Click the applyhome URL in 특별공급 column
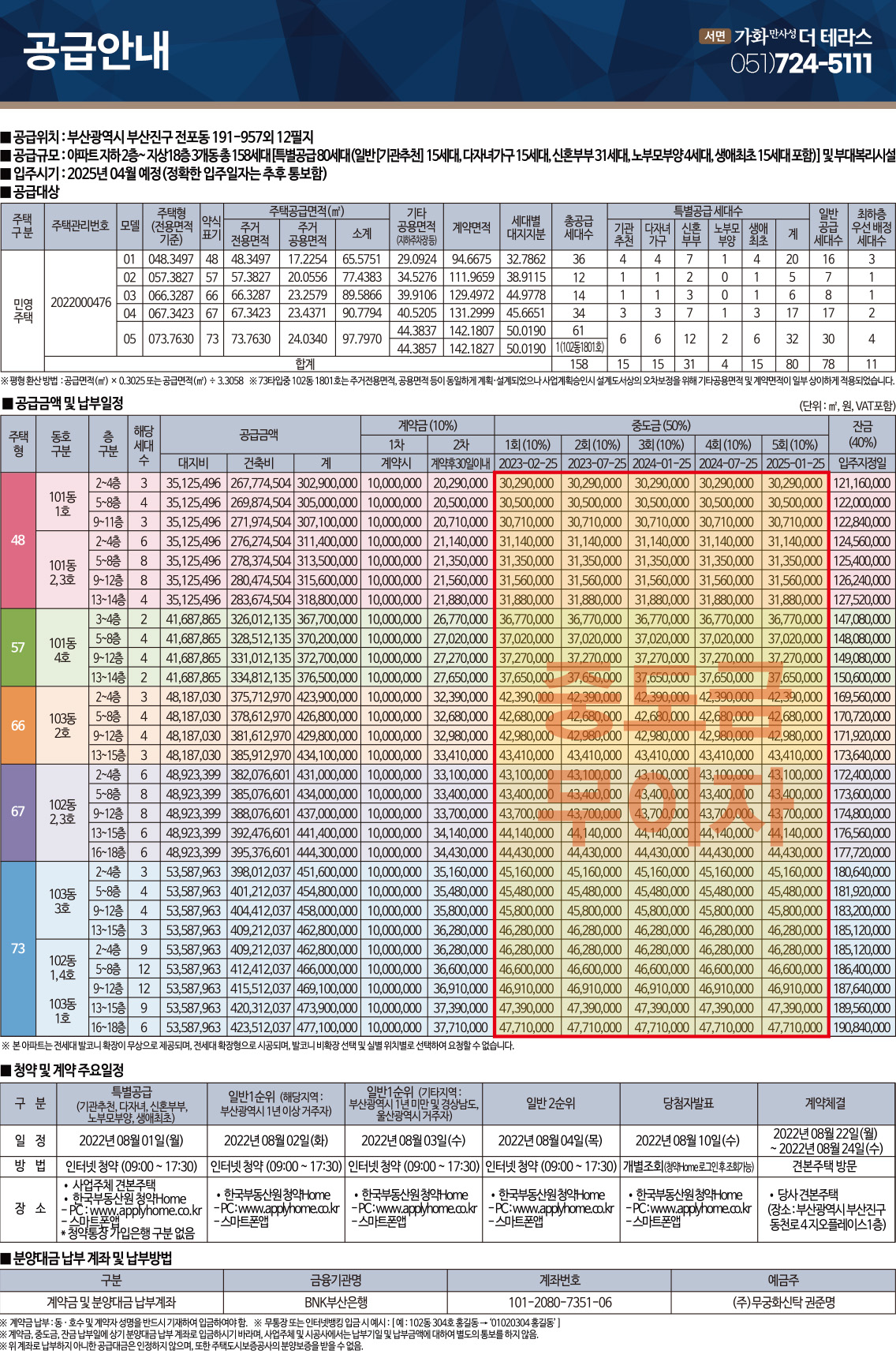This screenshot has height=1358, width=896. (x=146, y=1210)
